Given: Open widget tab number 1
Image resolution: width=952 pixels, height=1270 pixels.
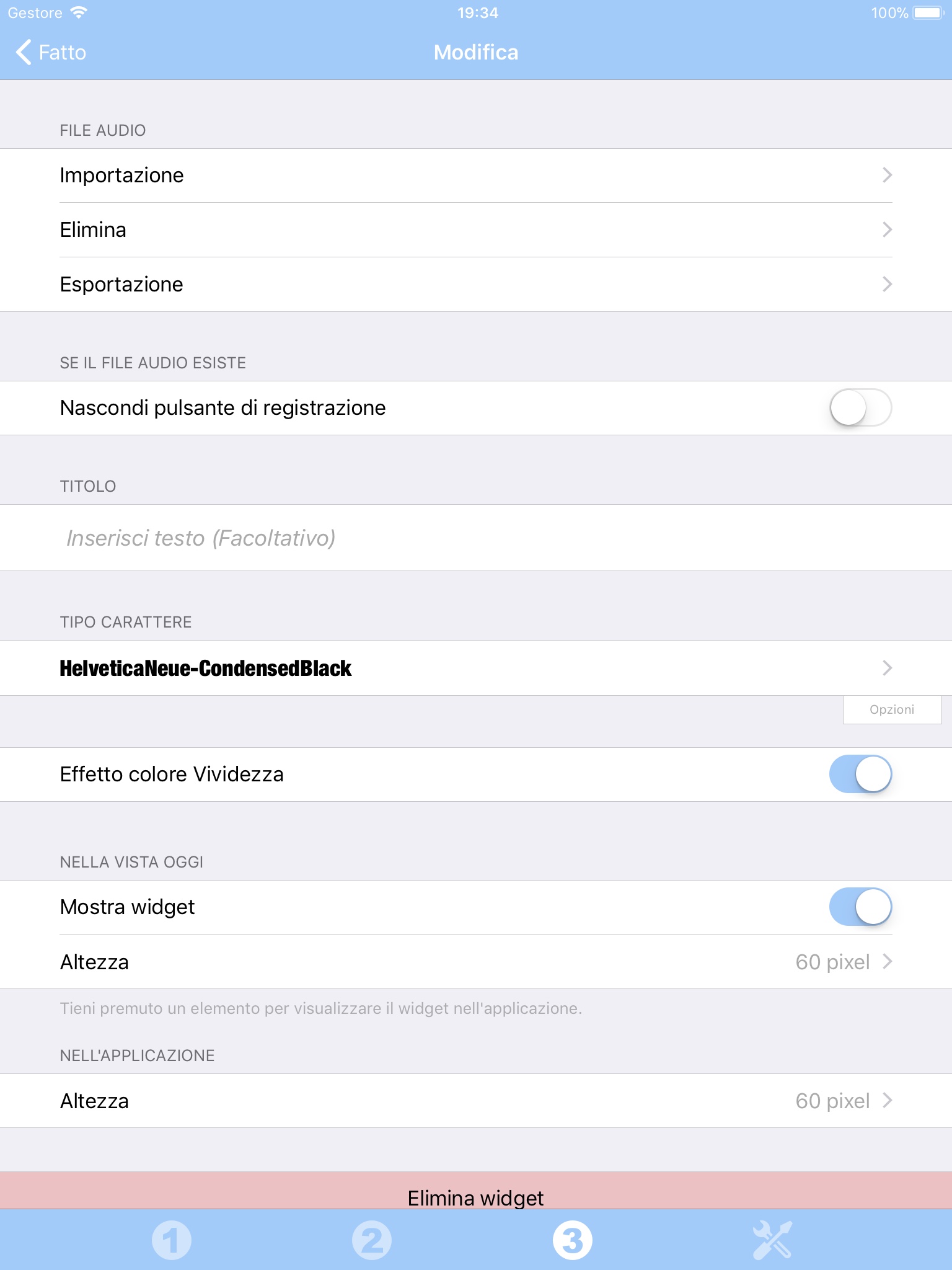Looking at the screenshot, I should coord(172,1240).
